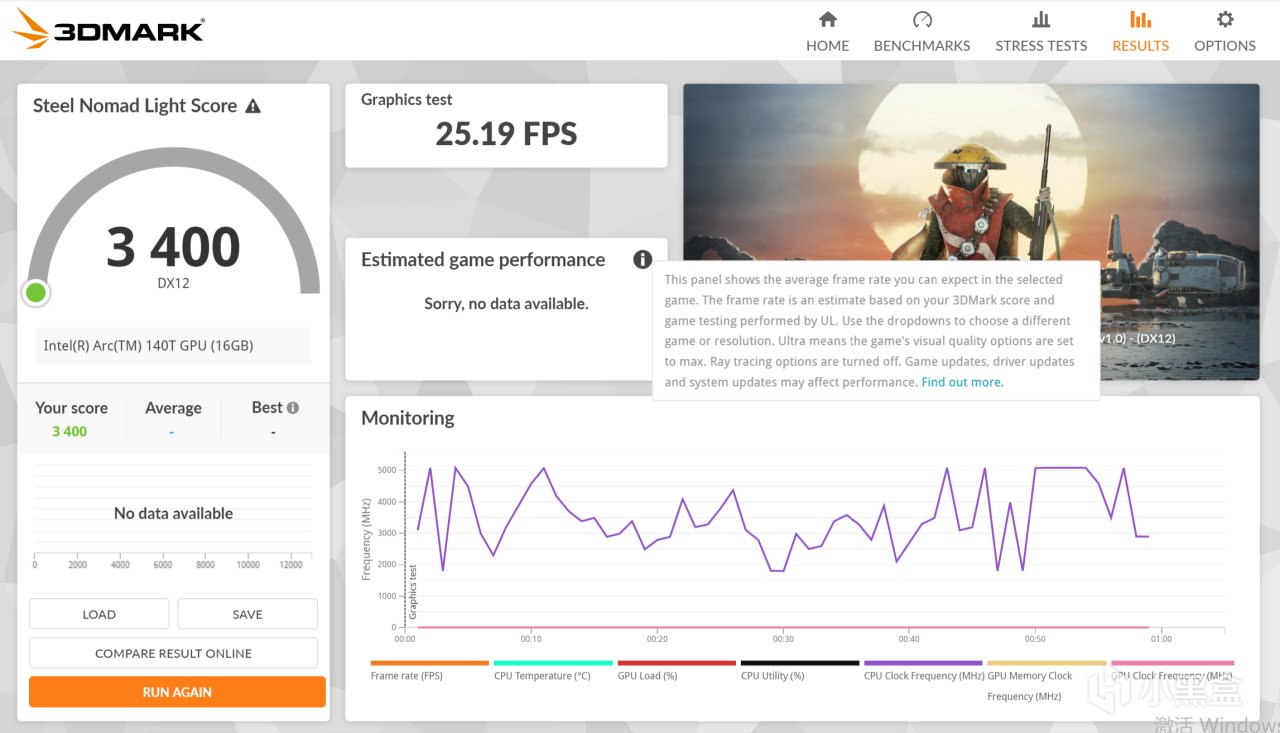The width and height of the screenshot is (1280, 733).
Task: Click the 'Estimated game performance' heading
Action: click(x=483, y=260)
